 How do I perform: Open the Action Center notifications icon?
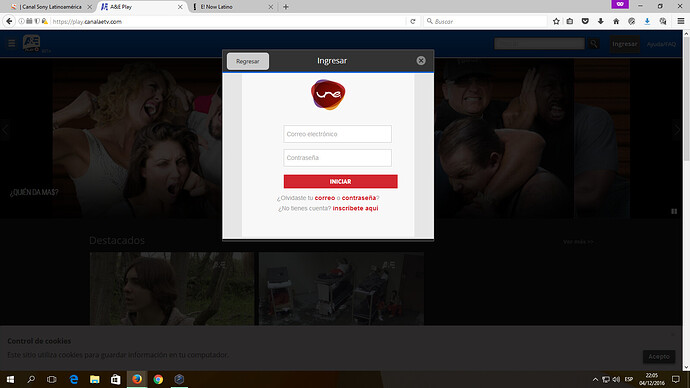(675, 379)
